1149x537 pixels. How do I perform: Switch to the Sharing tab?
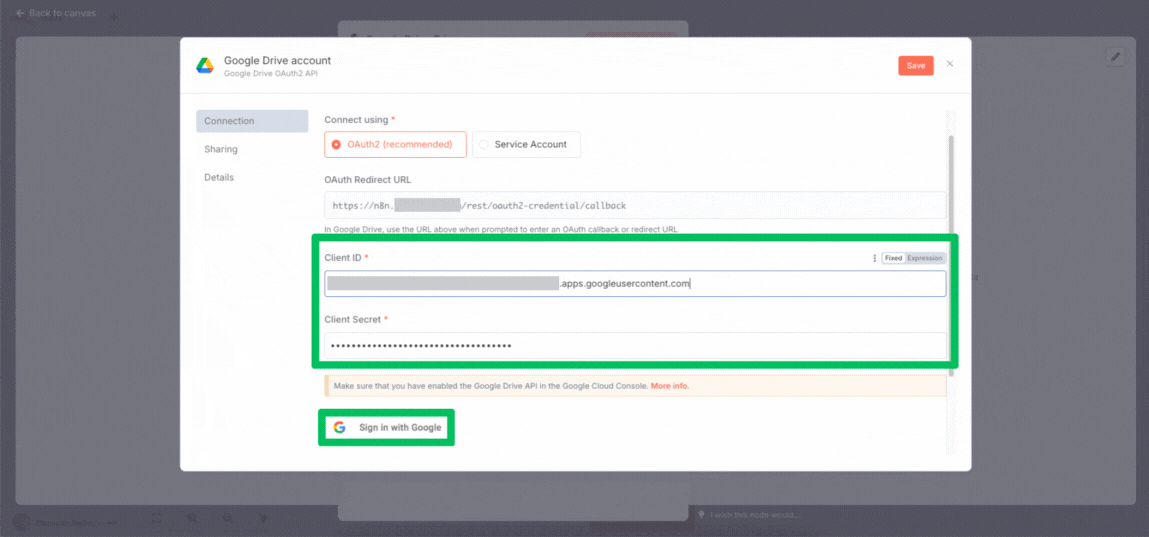click(x=221, y=149)
